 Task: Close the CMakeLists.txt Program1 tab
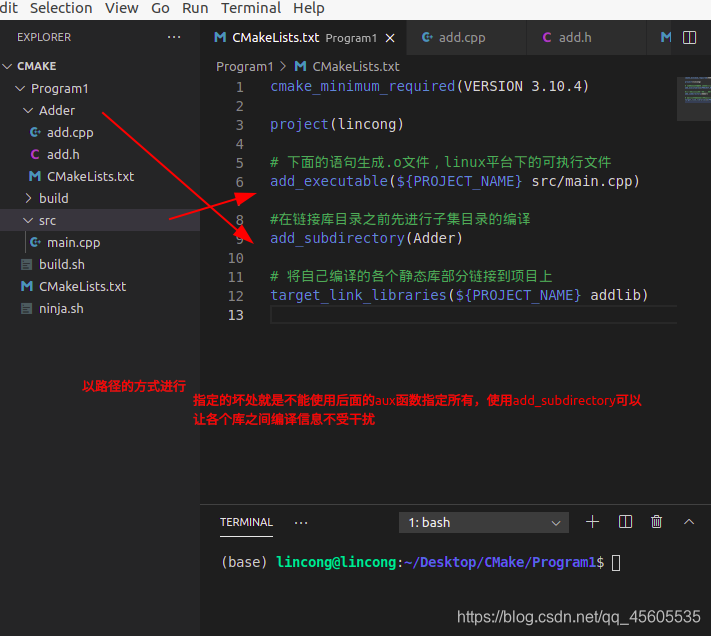click(390, 38)
